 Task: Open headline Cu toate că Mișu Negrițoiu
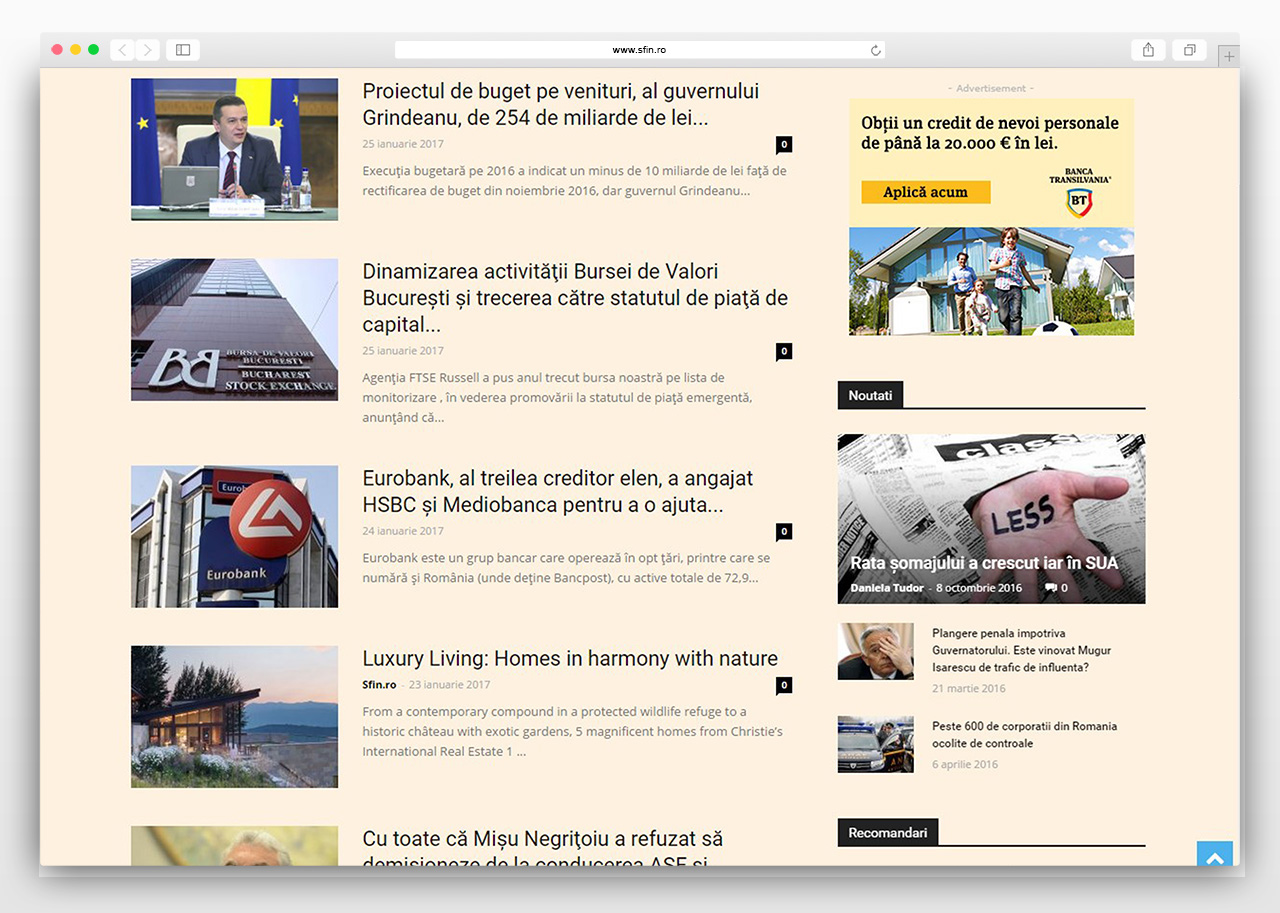point(543,850)
